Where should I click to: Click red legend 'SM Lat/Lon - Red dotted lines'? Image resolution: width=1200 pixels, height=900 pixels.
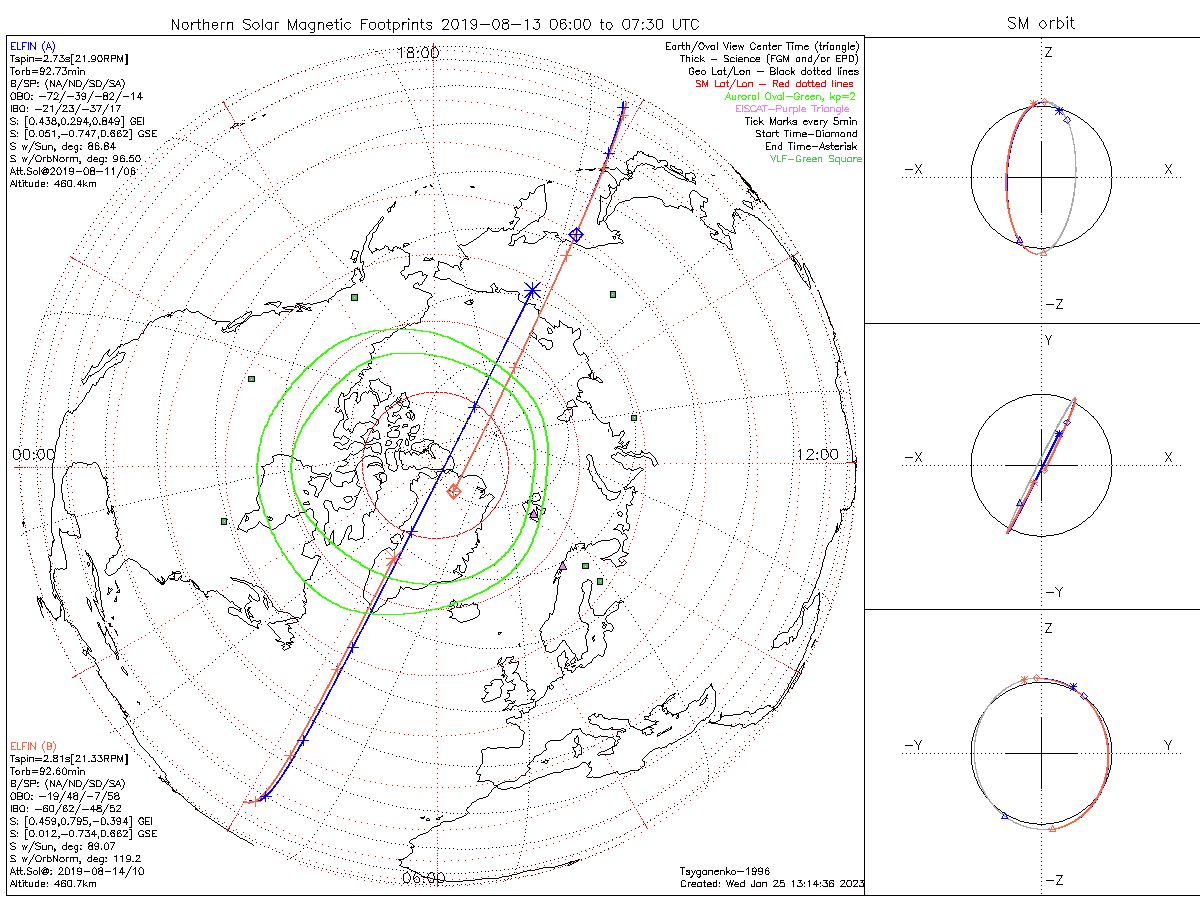click(x=777, y=84)
